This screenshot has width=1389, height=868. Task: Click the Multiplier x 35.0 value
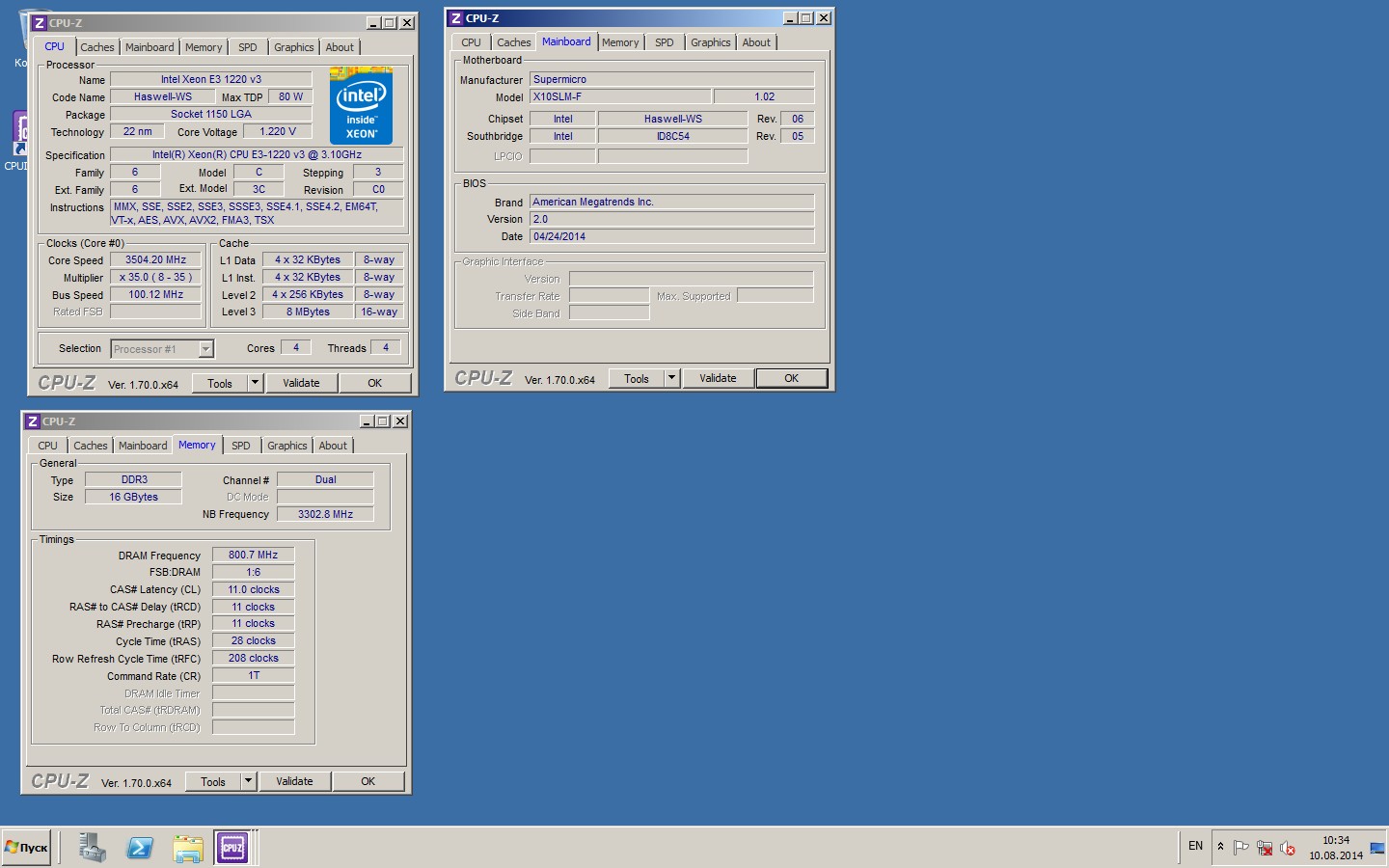point(155,278)
